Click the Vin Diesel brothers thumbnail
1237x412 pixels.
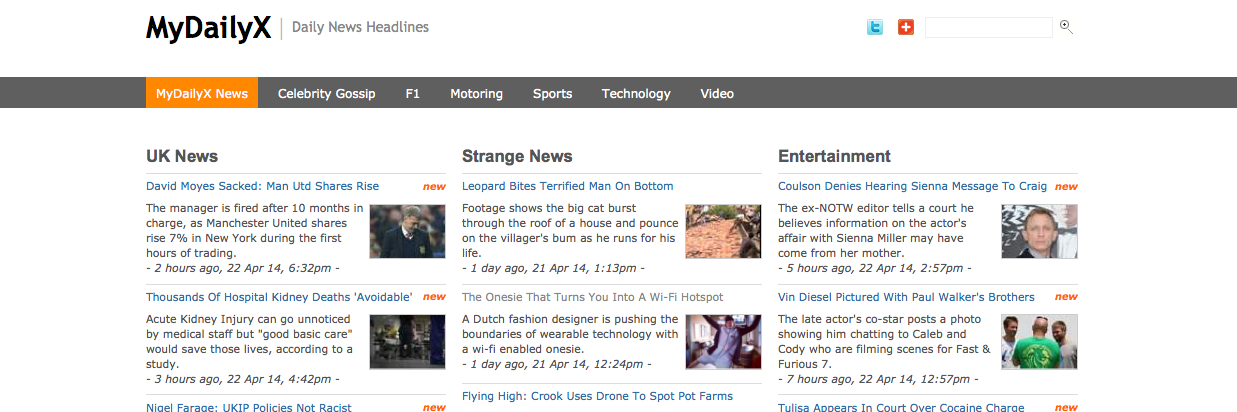(1040, 342)
